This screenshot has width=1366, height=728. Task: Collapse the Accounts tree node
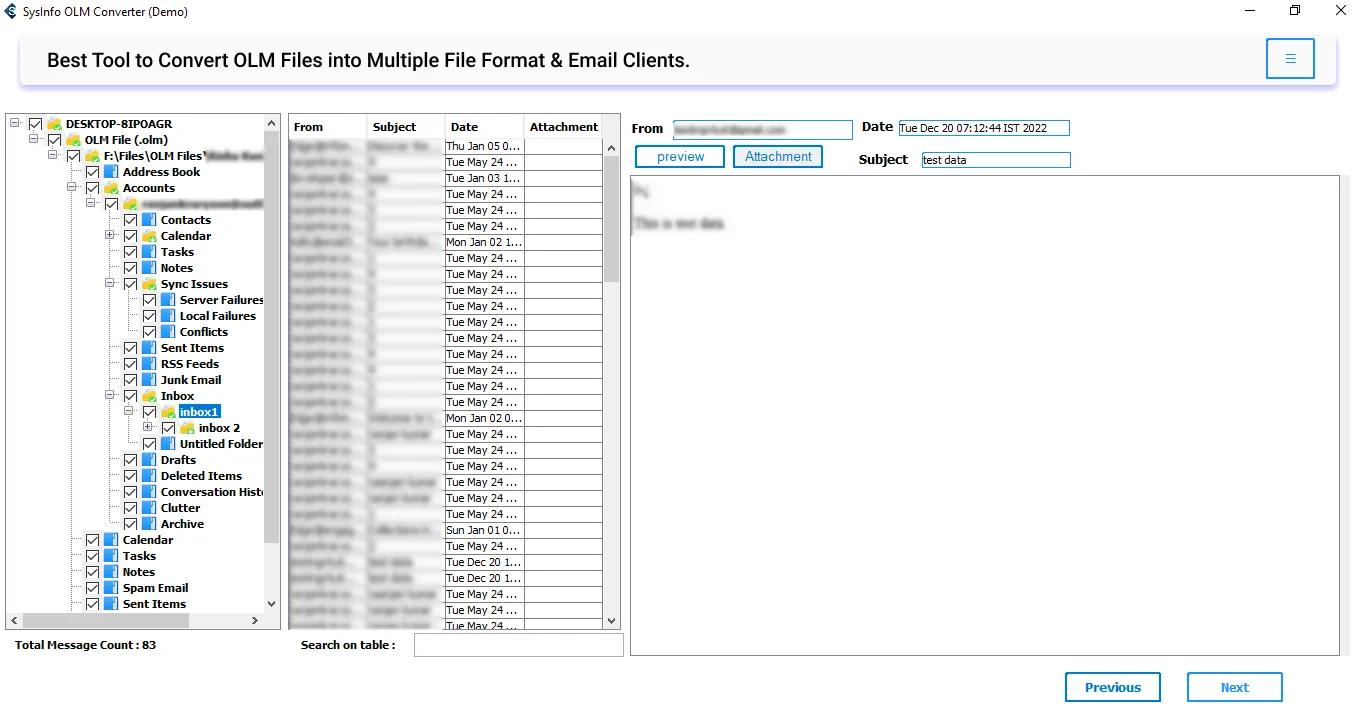72,188
